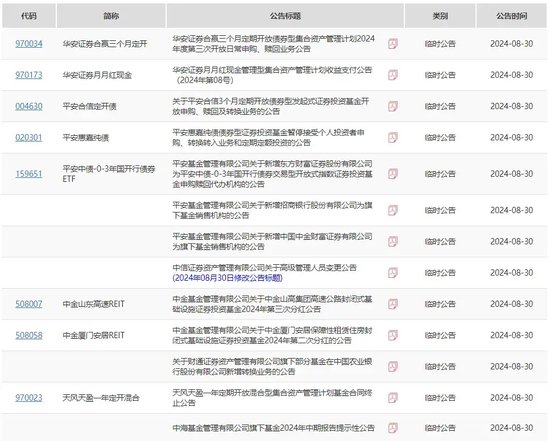Select short name 中金山东高速REIT
This screenshot has height=441, width=550.
pos(94,304)
